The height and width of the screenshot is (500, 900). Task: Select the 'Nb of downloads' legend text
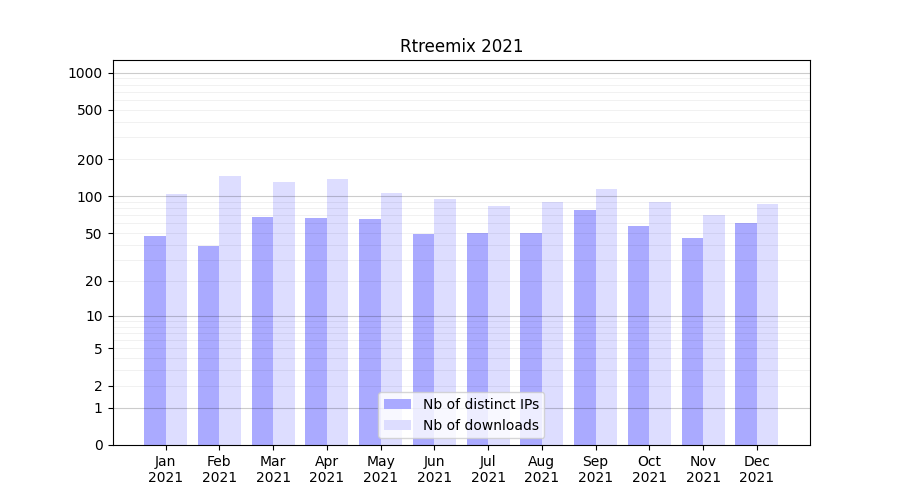[480, 425]
